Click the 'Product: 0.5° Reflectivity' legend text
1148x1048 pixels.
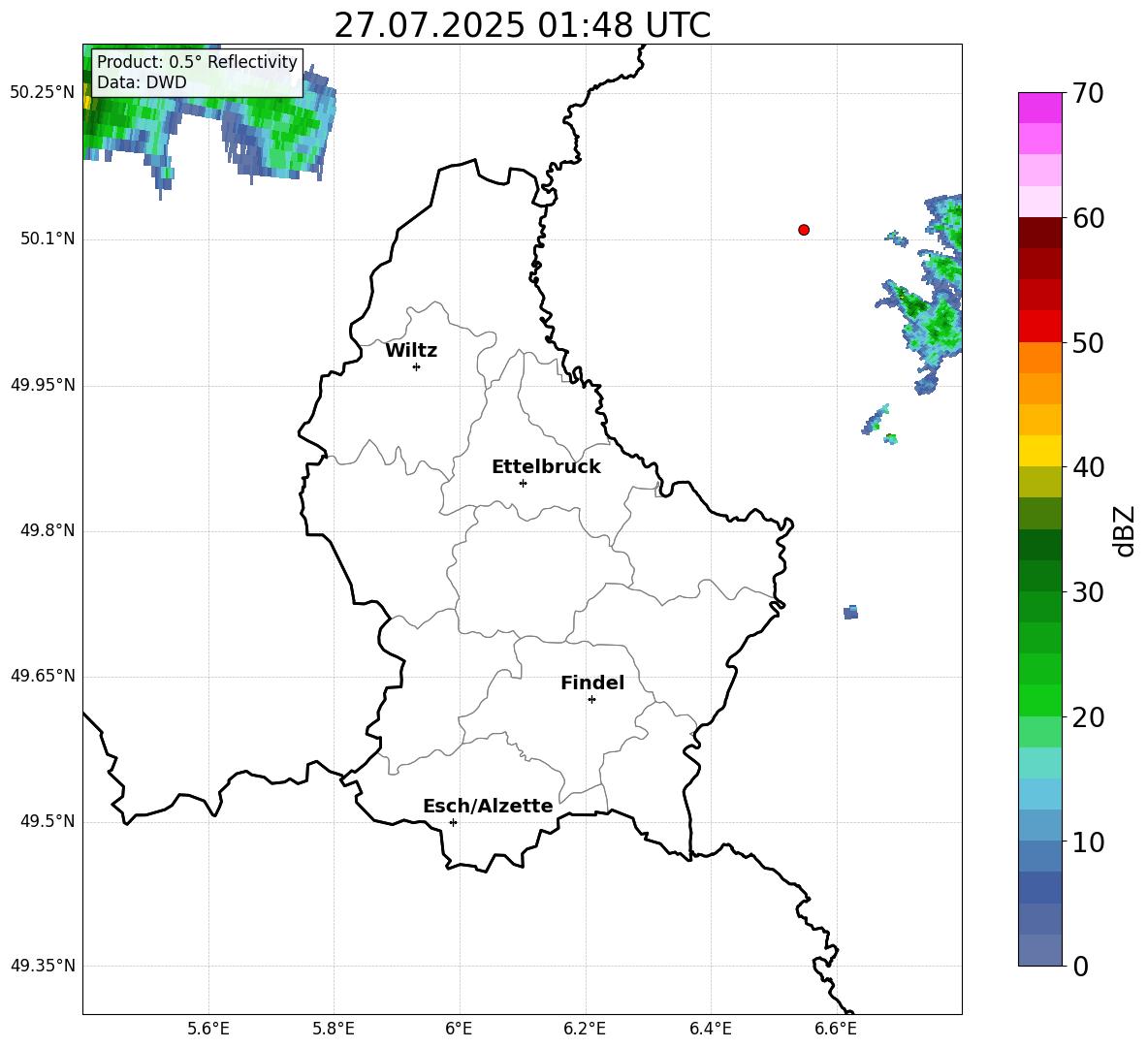[x=197, y=61]
